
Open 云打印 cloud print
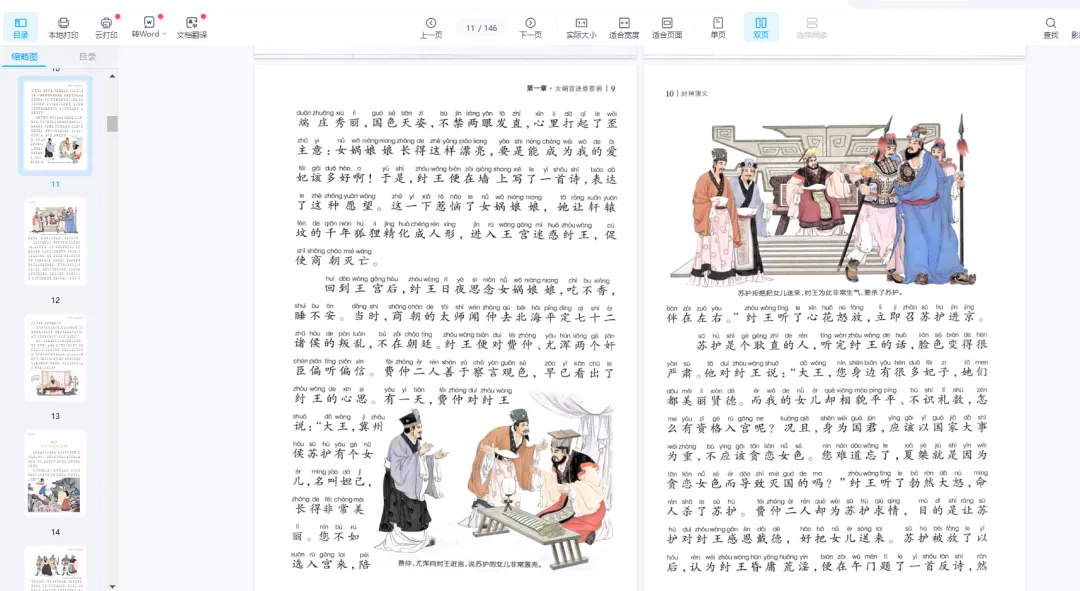[x=106, y=28]
